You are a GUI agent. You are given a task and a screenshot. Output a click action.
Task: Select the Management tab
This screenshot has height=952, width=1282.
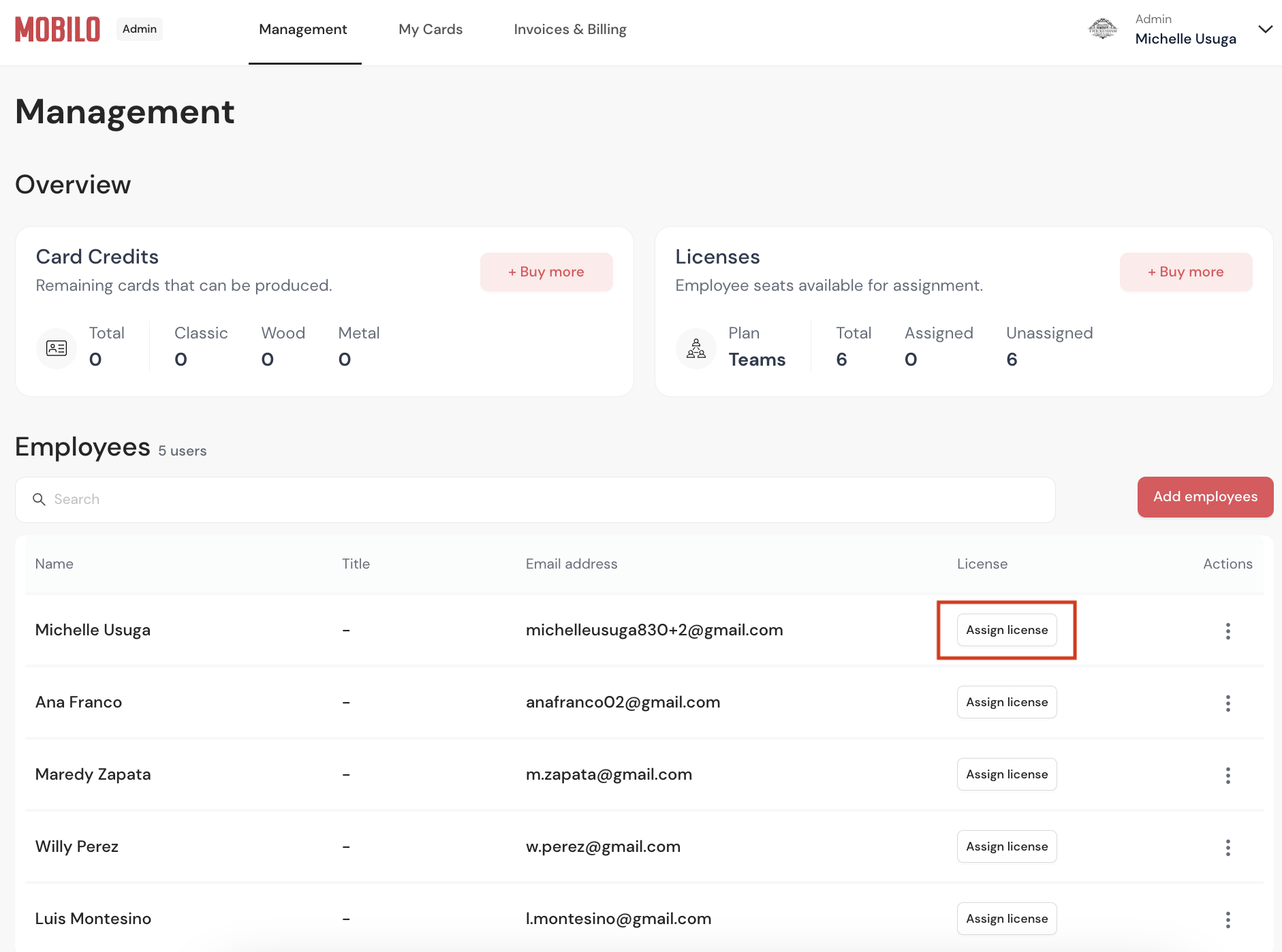pos(303,29)
